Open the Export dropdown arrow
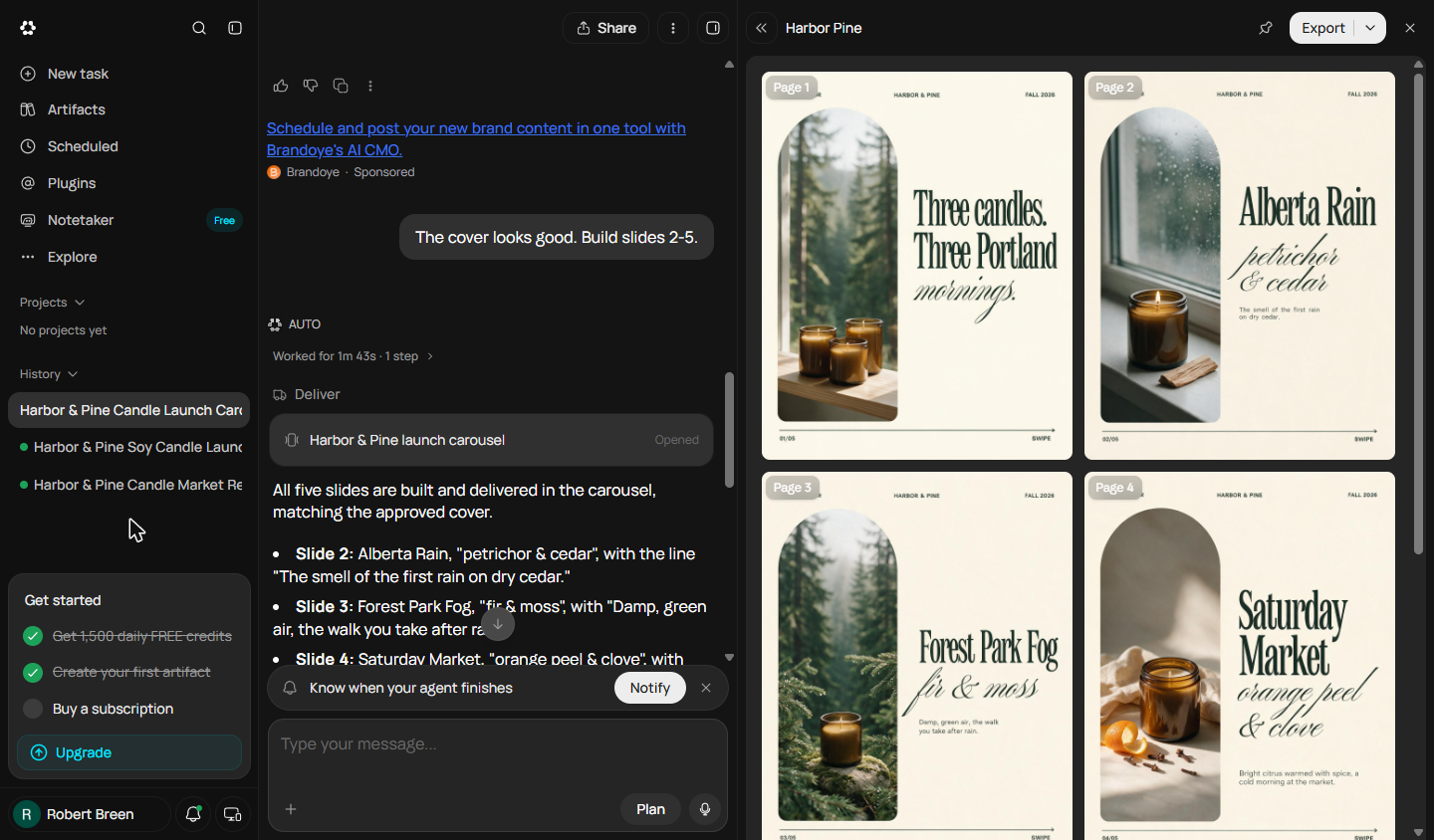This screenshot has width=1434, height=840. 1370,28
